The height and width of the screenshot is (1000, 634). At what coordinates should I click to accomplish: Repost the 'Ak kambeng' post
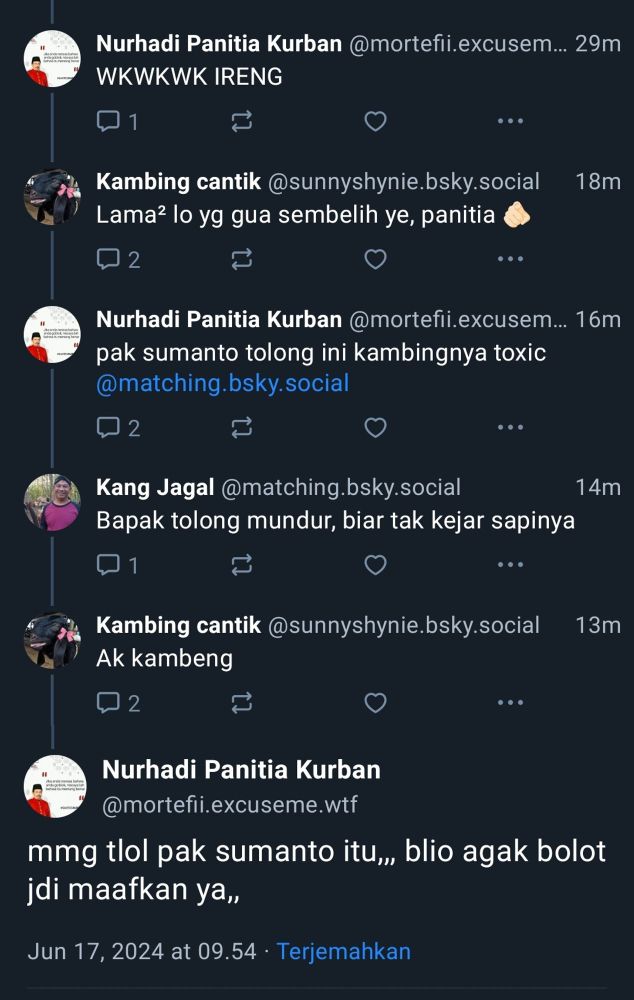click(242, 703)
